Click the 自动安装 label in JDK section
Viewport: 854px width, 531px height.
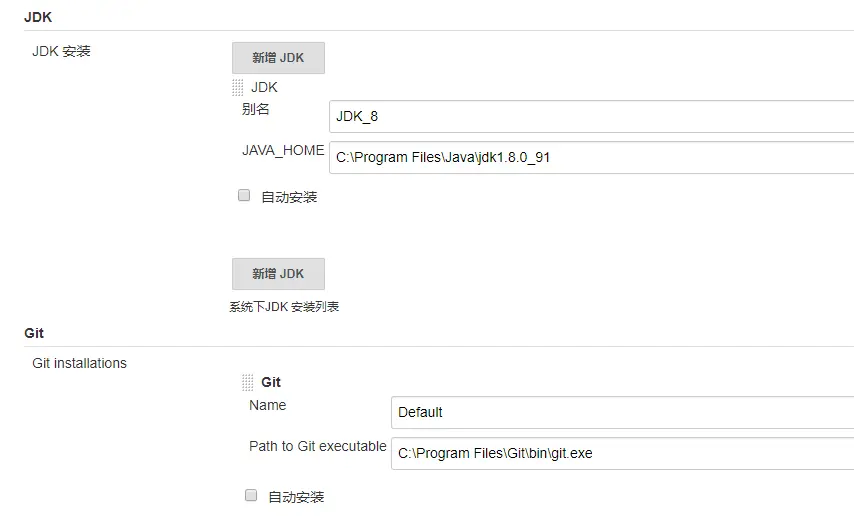point(289,197)
